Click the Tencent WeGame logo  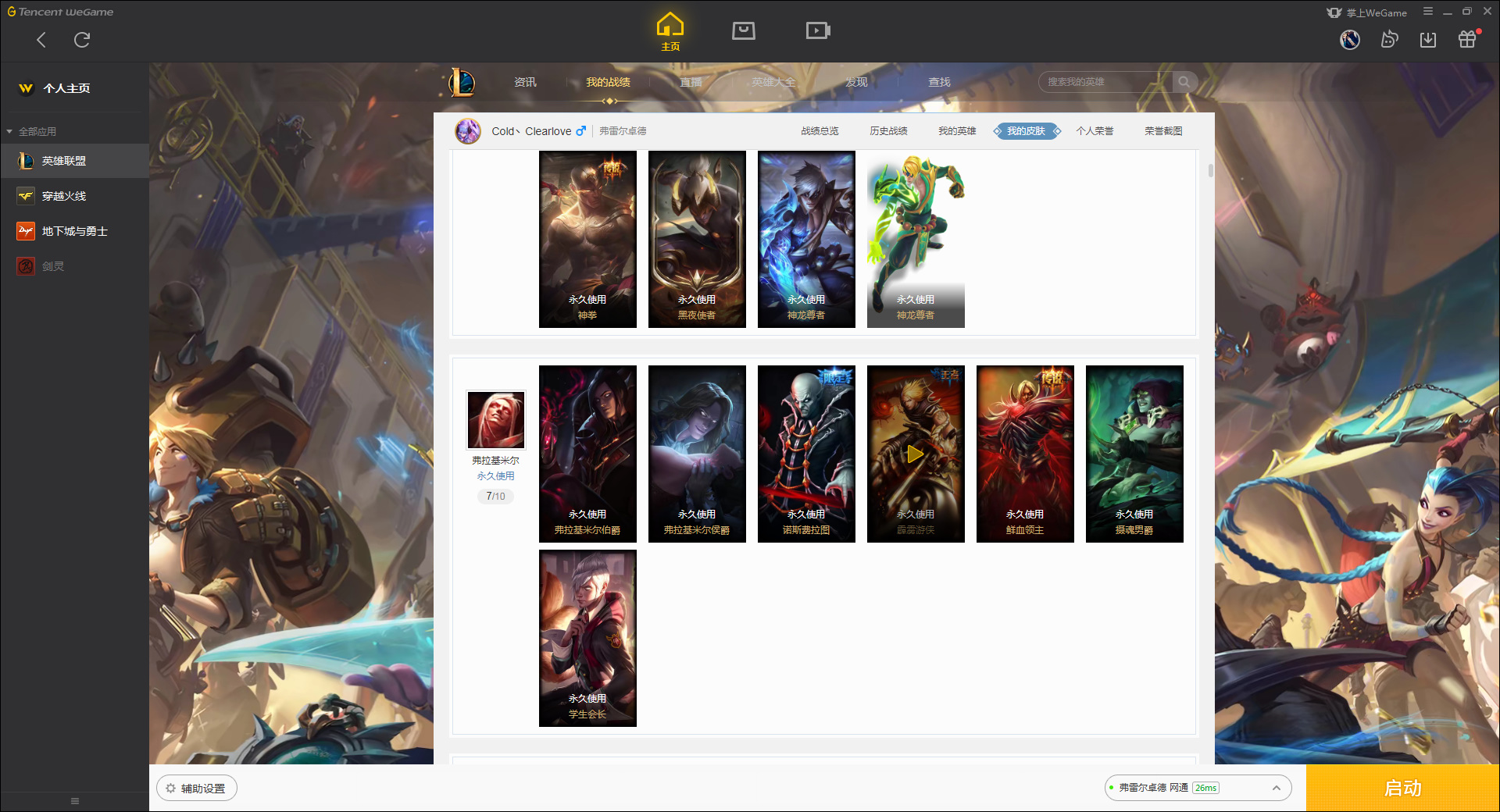[x=60, y=12]
